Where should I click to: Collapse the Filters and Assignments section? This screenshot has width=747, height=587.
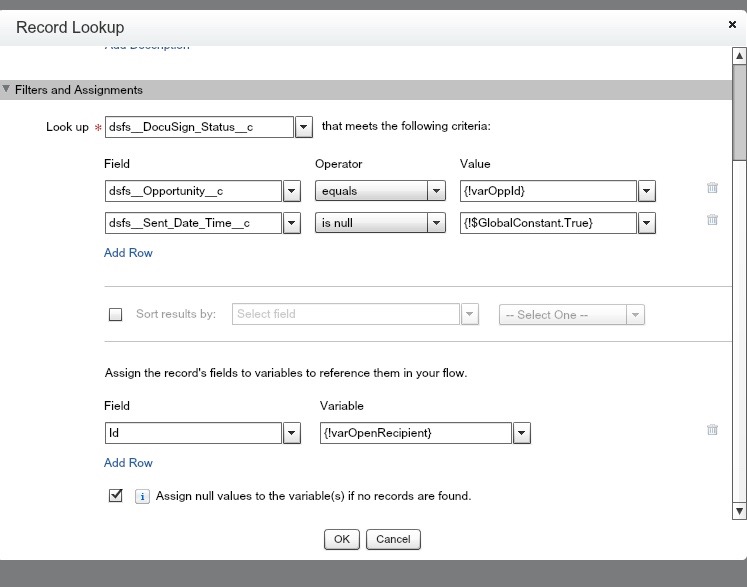[7, 90]
